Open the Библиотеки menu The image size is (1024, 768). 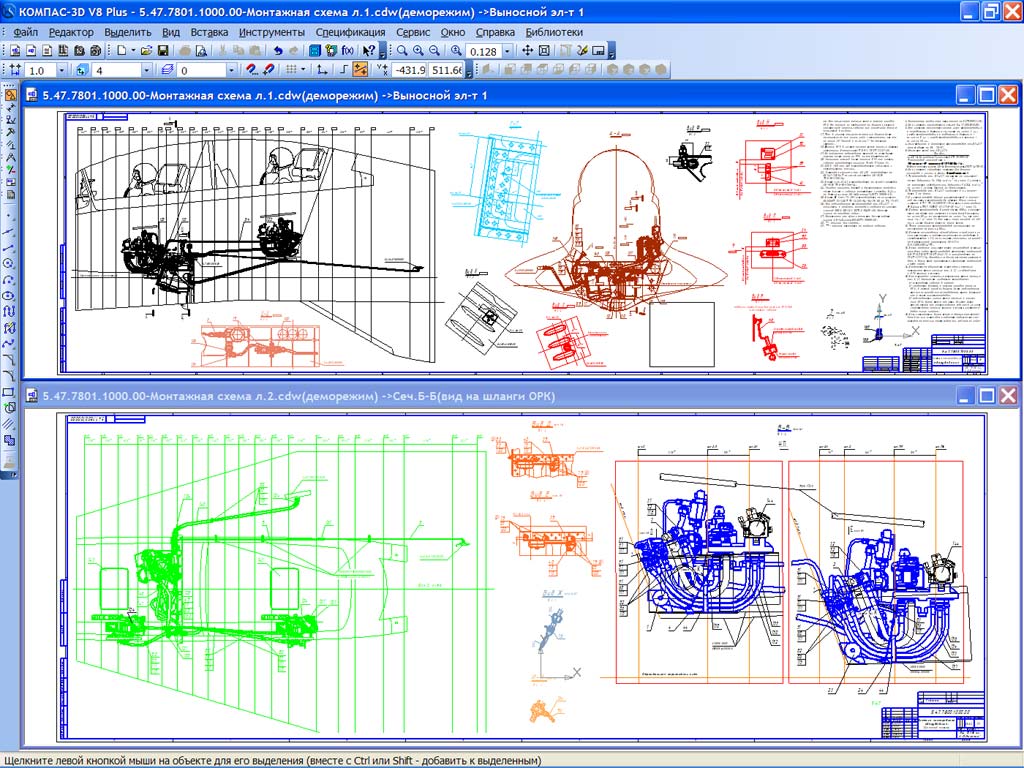pos(554,32)
